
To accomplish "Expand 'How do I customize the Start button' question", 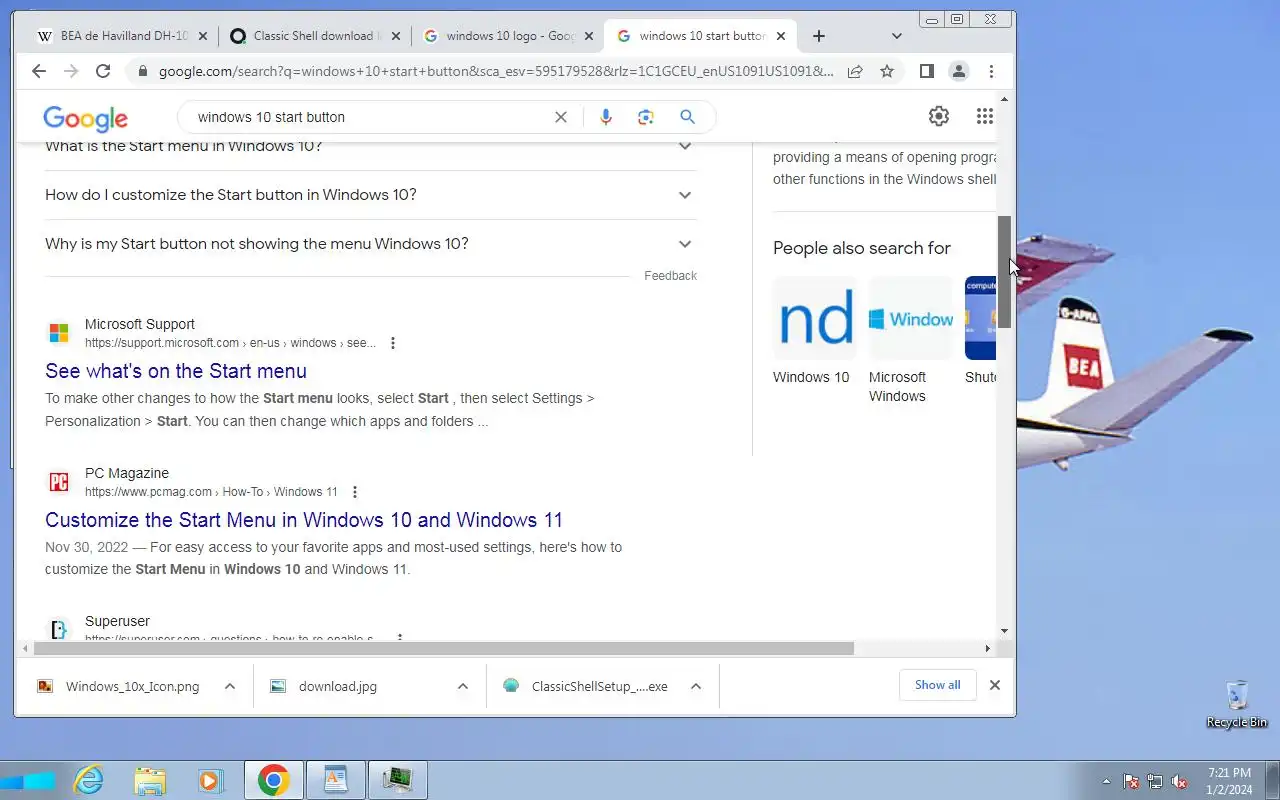I will click(x=371, y=195).
